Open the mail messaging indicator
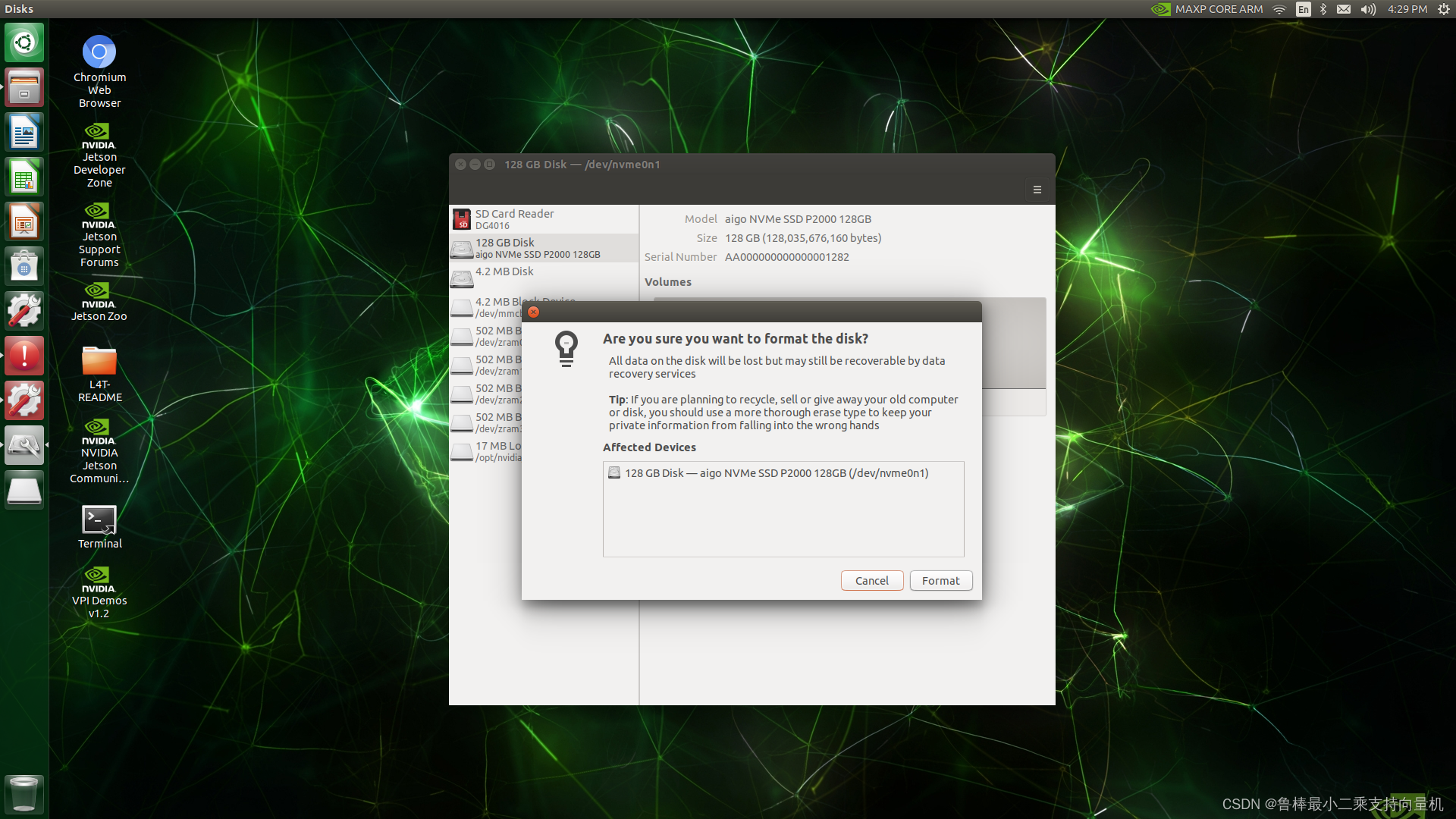1456x819 pixels. tap(1343, 9)
